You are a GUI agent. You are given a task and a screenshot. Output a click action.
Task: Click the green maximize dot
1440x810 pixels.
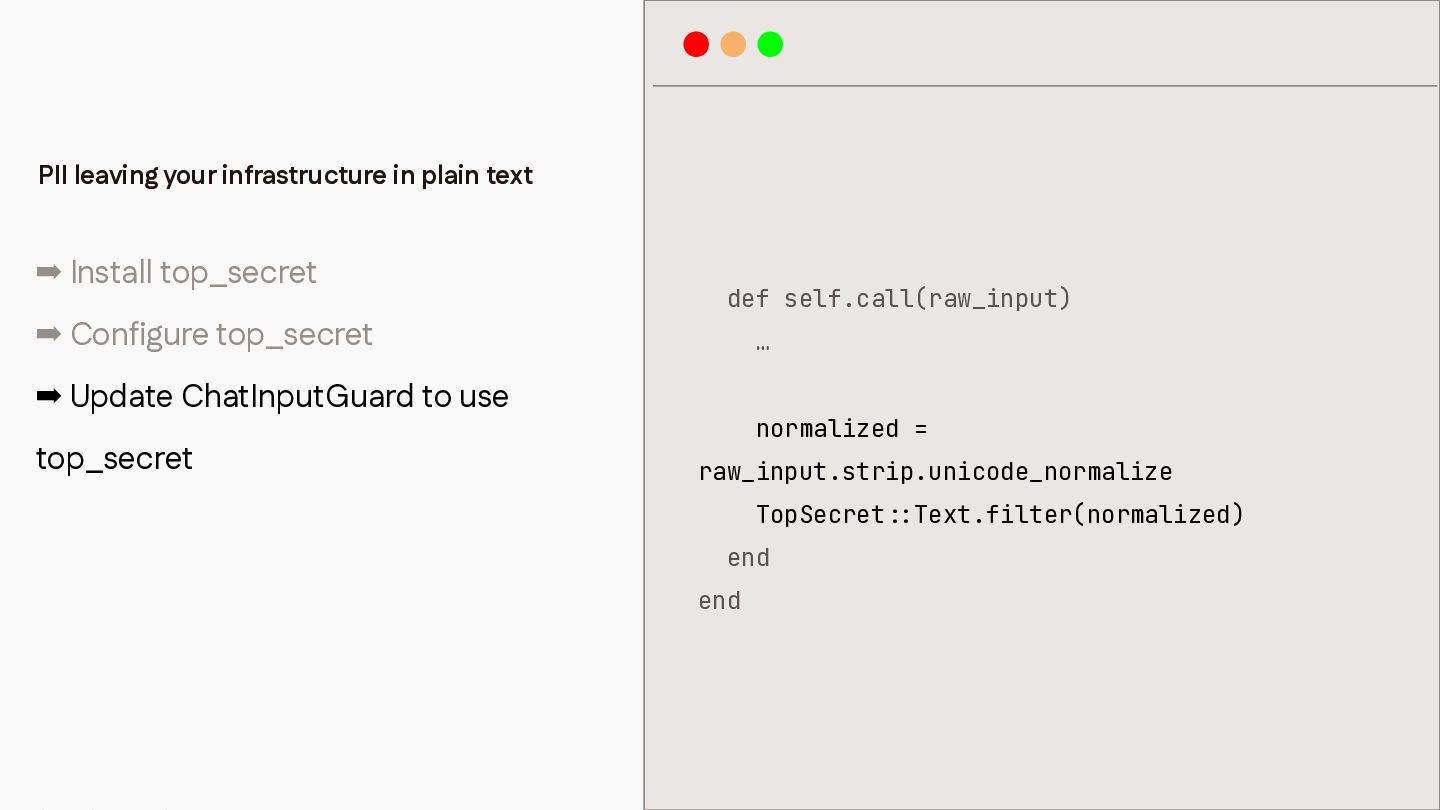(770, 44)
